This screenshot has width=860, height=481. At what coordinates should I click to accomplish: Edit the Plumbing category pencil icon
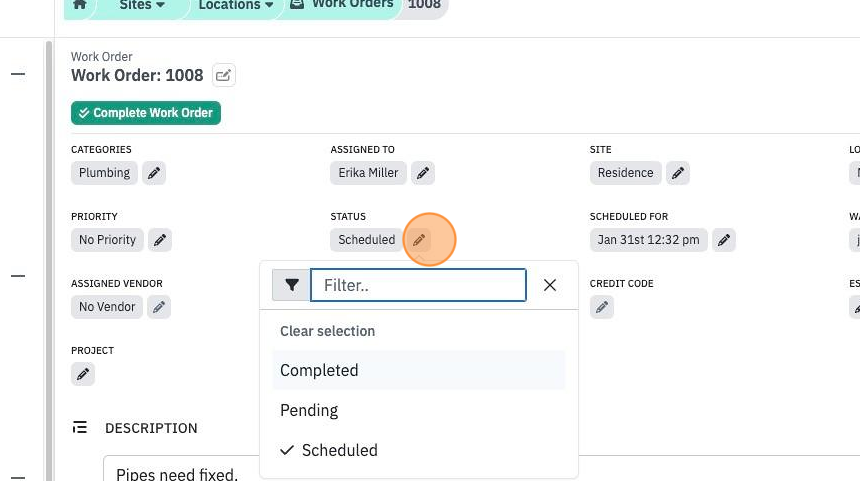coord(154,173)
